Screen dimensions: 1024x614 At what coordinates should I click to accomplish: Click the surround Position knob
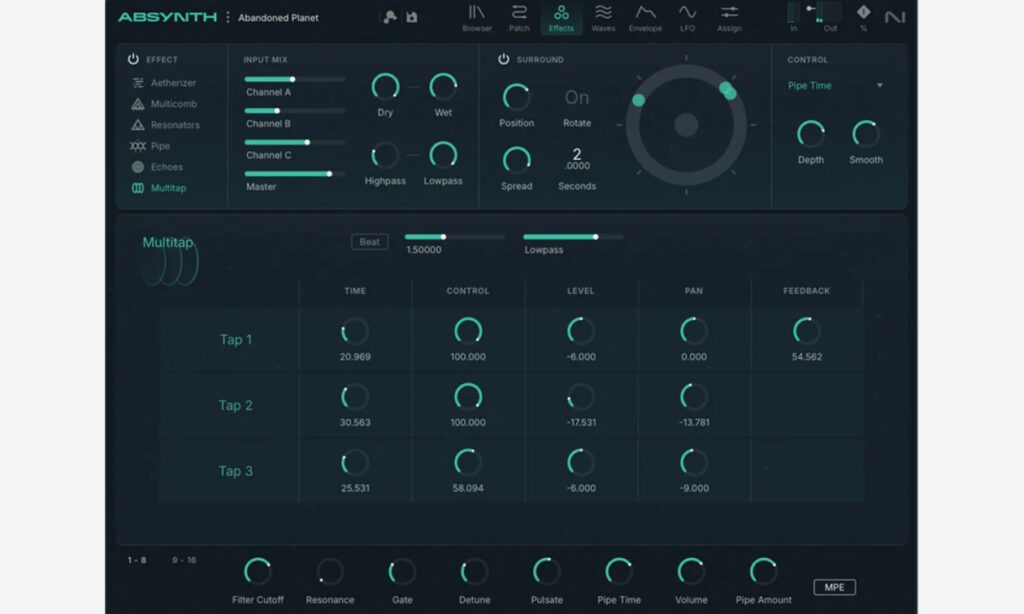tap(517, 97)
